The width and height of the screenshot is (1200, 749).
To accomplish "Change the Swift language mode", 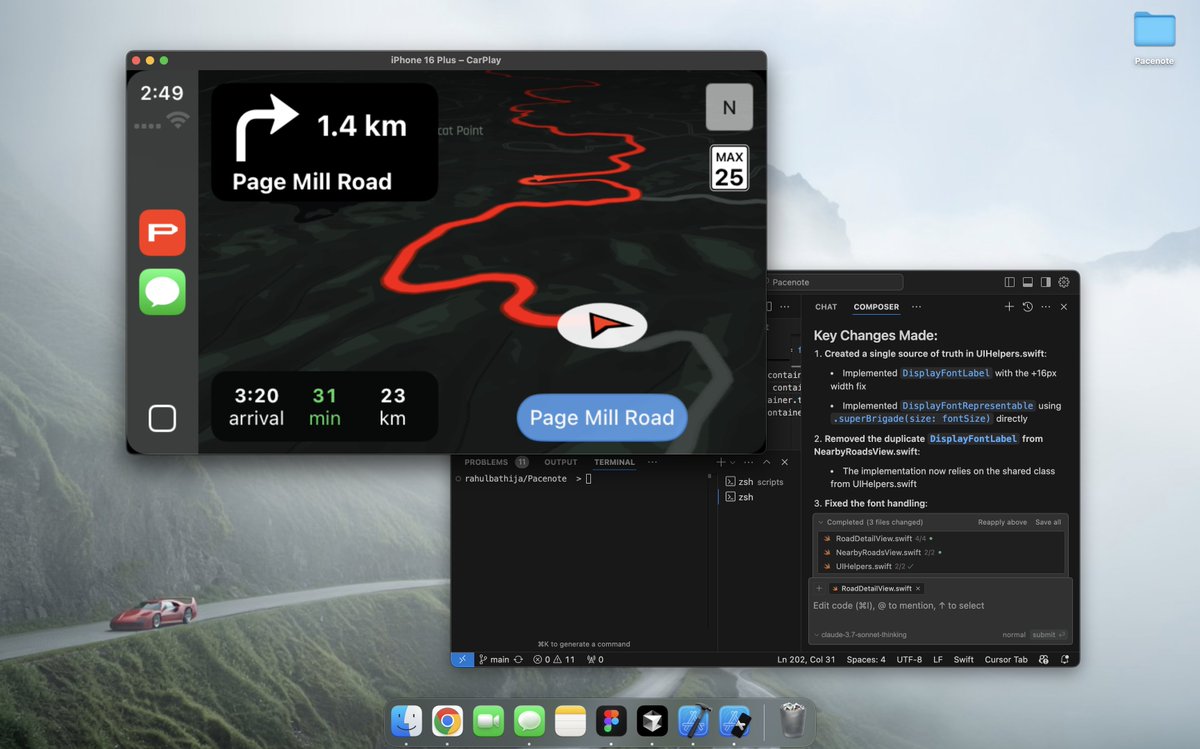I will pyautogui.click(x=964, y=659).
